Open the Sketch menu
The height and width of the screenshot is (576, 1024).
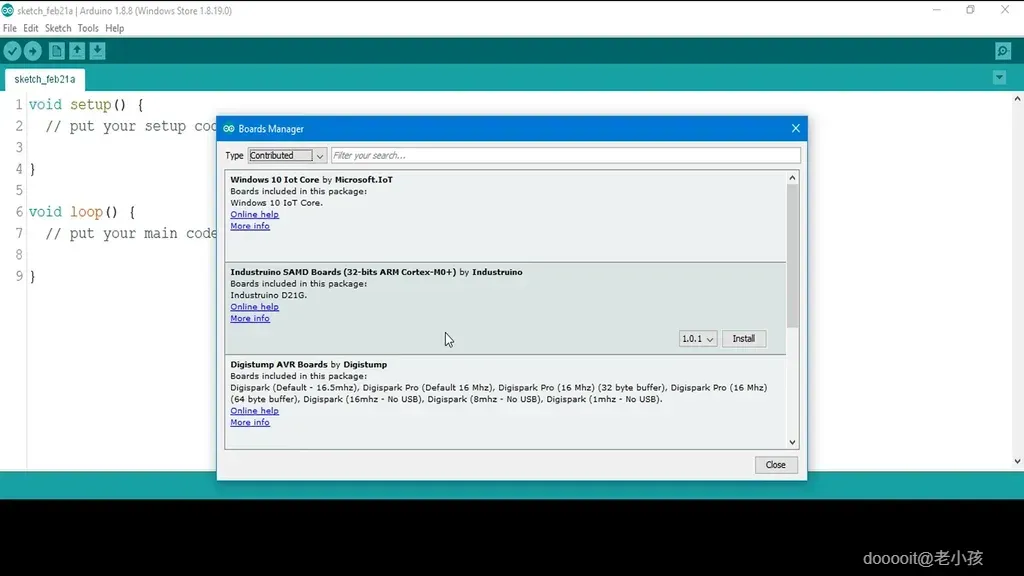[x=58, y=28]
